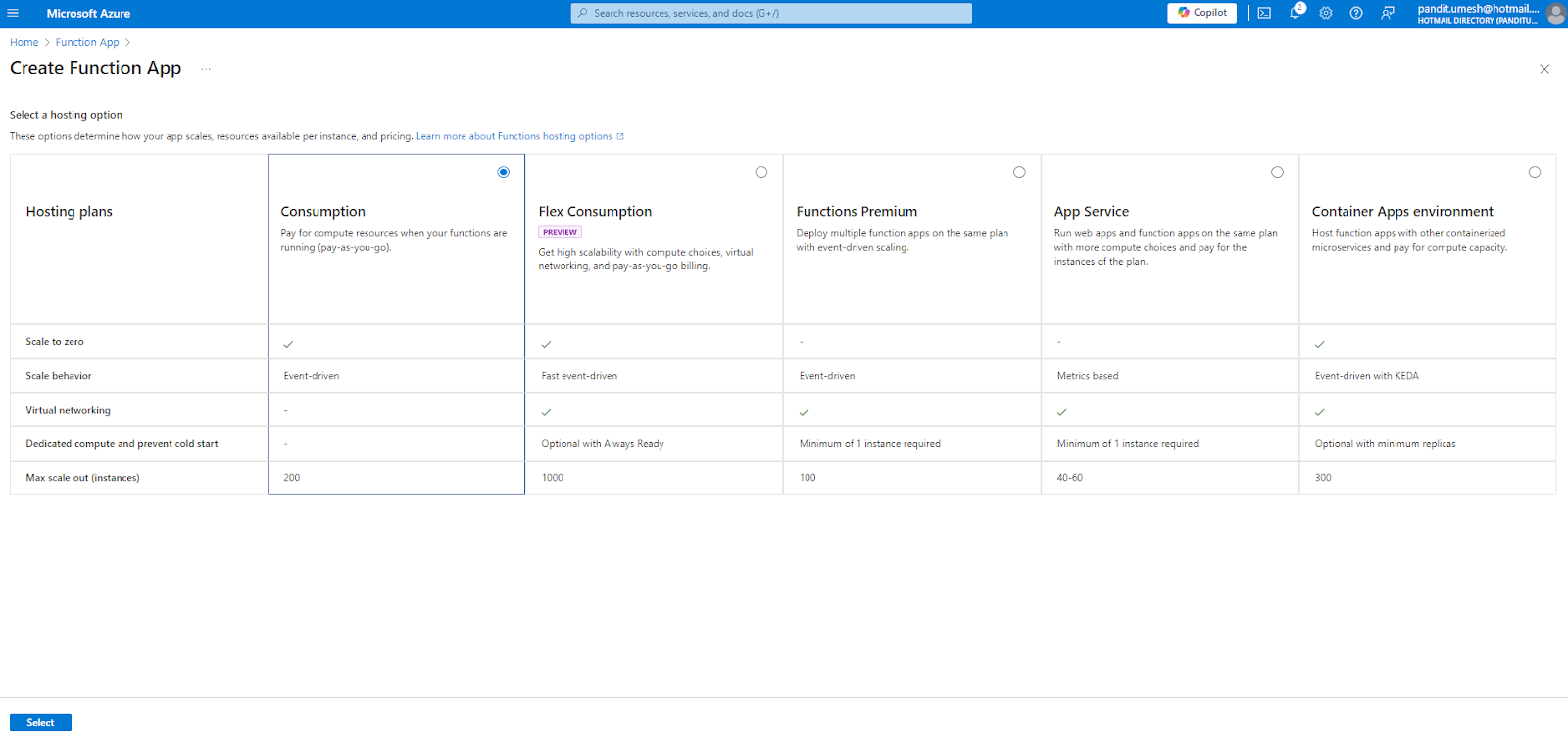Click the Max scale out (instances) label
This screenshot has height=742, width=1568.
(x=83, y=478)
